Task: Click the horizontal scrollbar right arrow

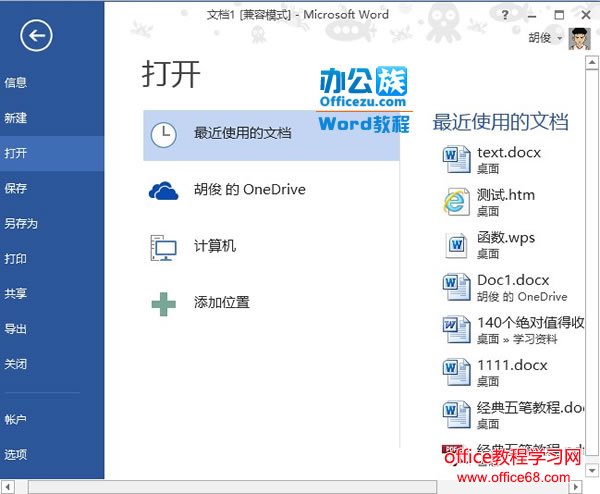Action: 575,487
